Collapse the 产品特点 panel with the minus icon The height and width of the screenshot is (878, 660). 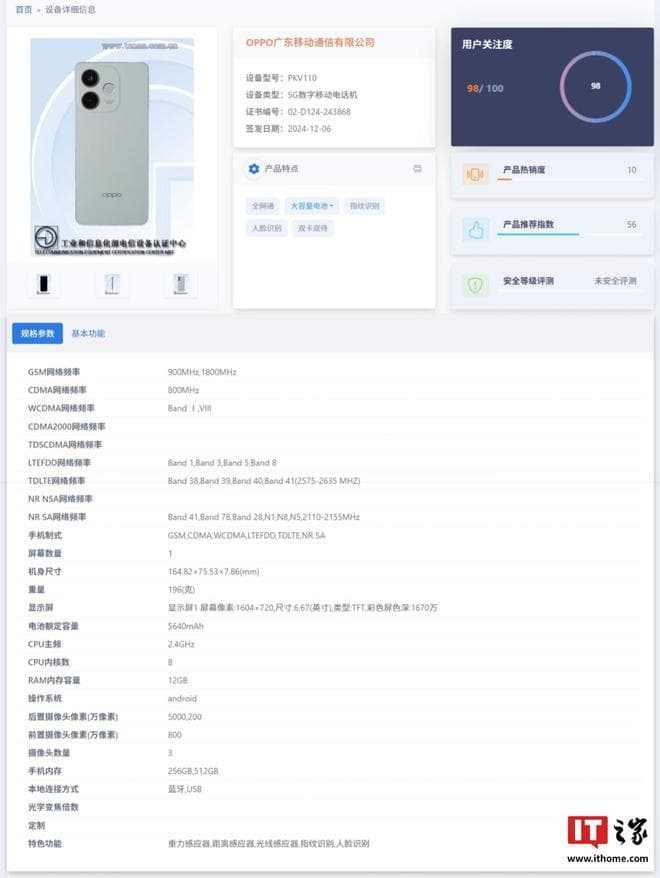pyautogui.click(x=417, y=169)
